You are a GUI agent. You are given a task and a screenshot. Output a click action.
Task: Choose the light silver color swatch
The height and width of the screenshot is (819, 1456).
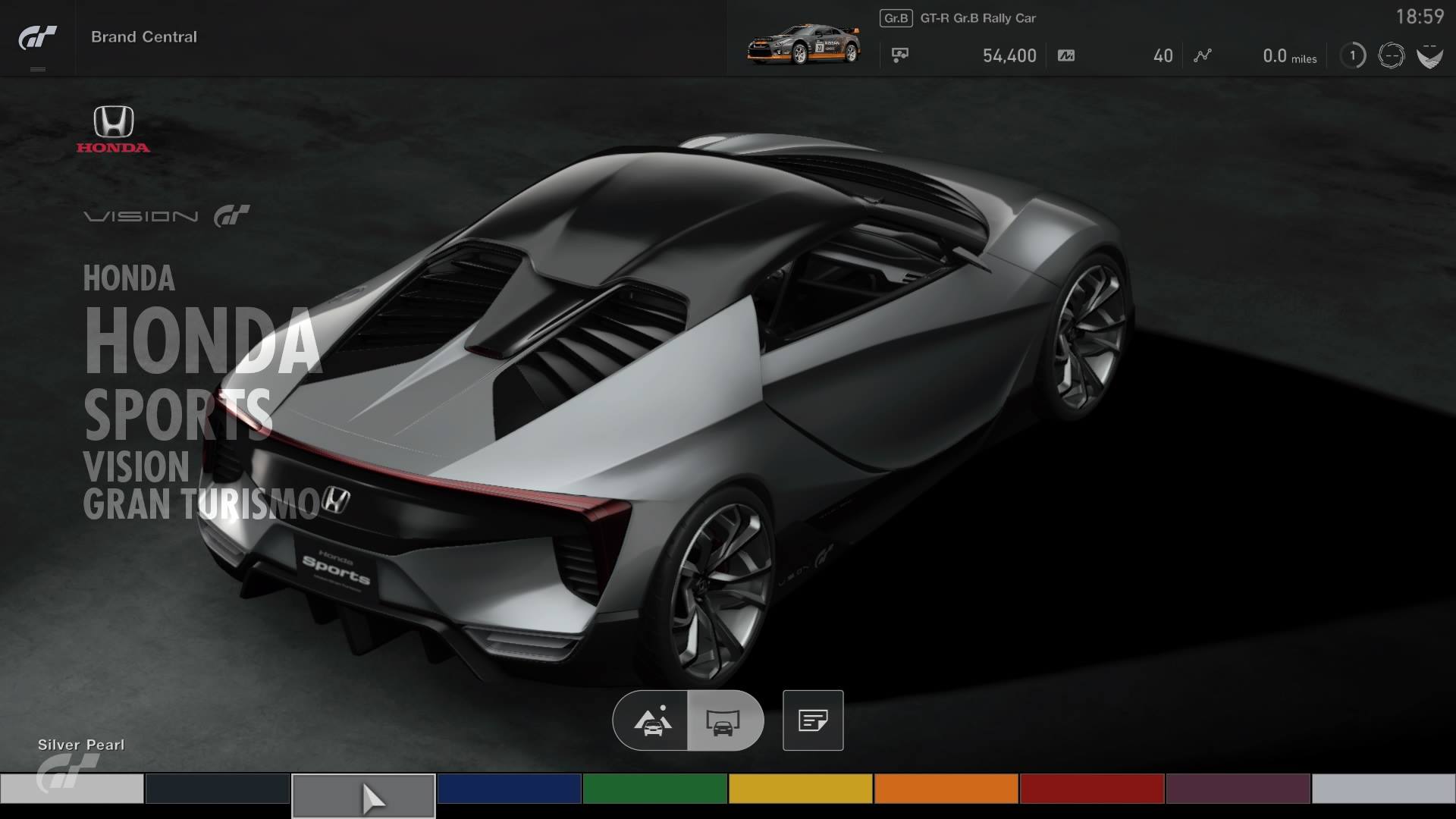[1384, 789]
